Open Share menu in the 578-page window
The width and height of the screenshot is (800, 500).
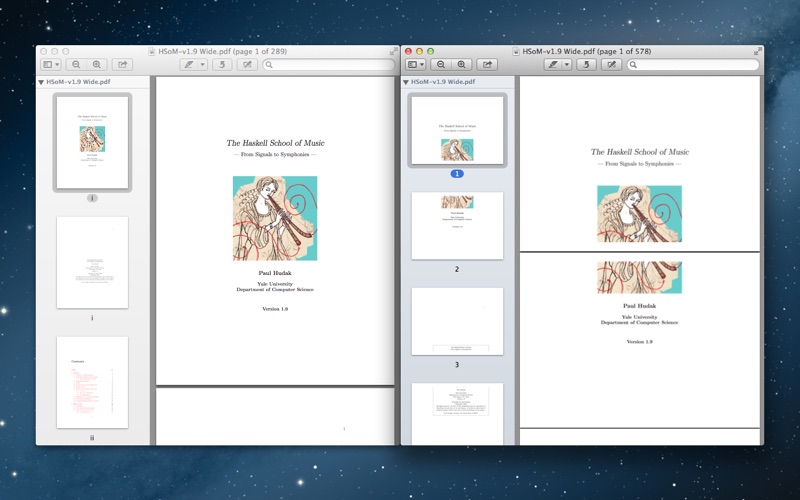pyautogui.click(x=487, y=65)
